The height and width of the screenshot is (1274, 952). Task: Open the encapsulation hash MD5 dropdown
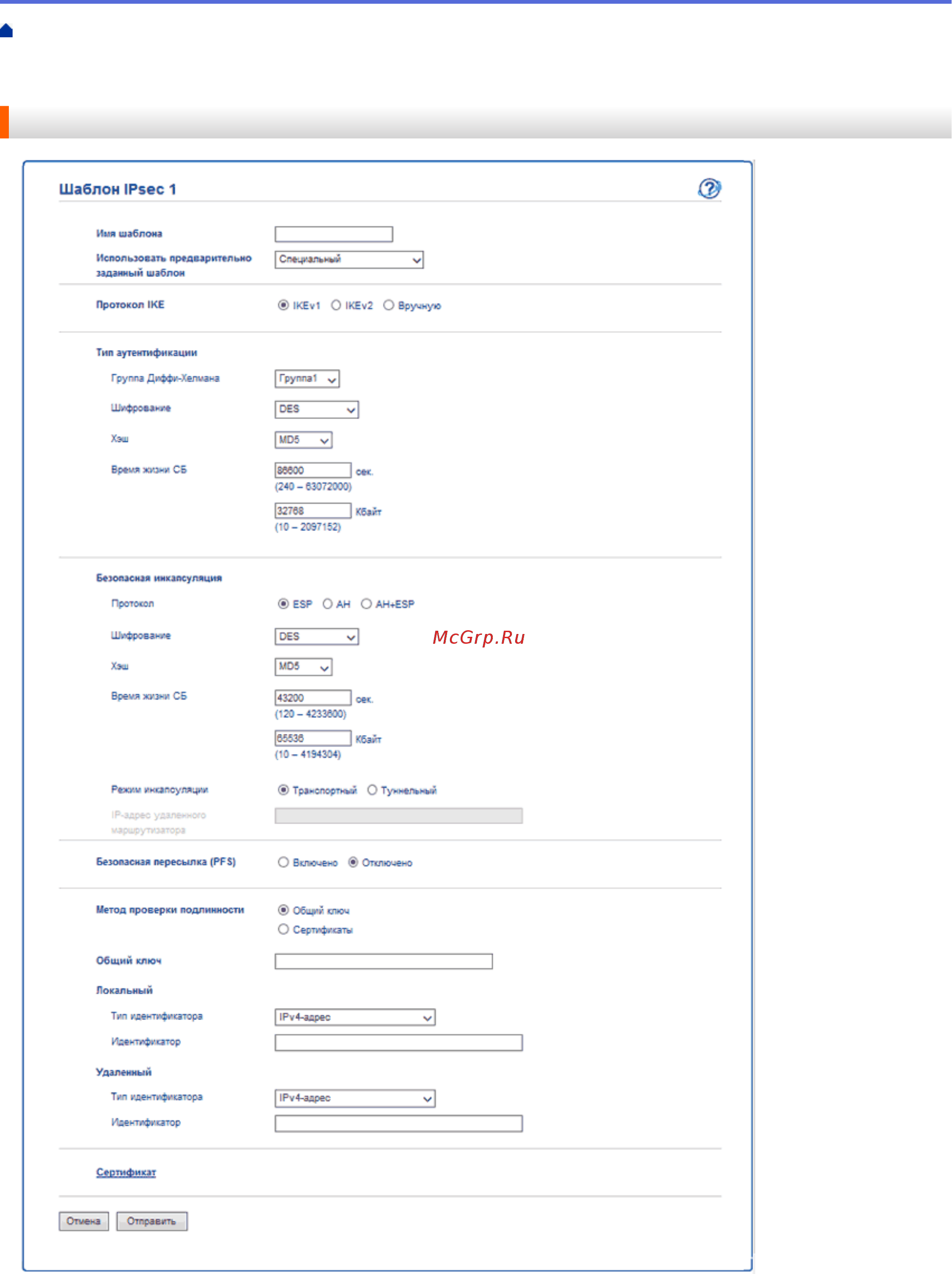click(304, 667)
